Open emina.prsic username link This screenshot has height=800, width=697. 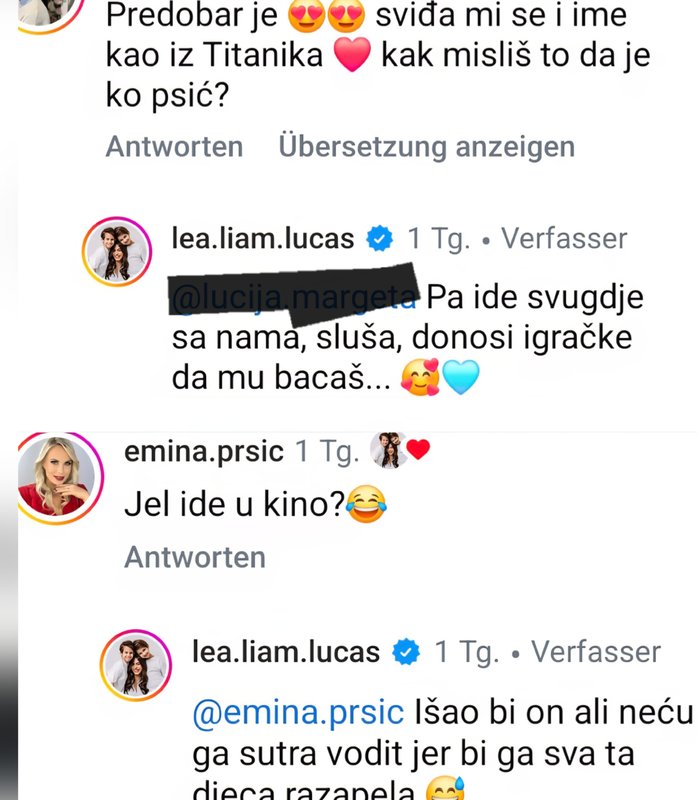[x=204, y=451]
